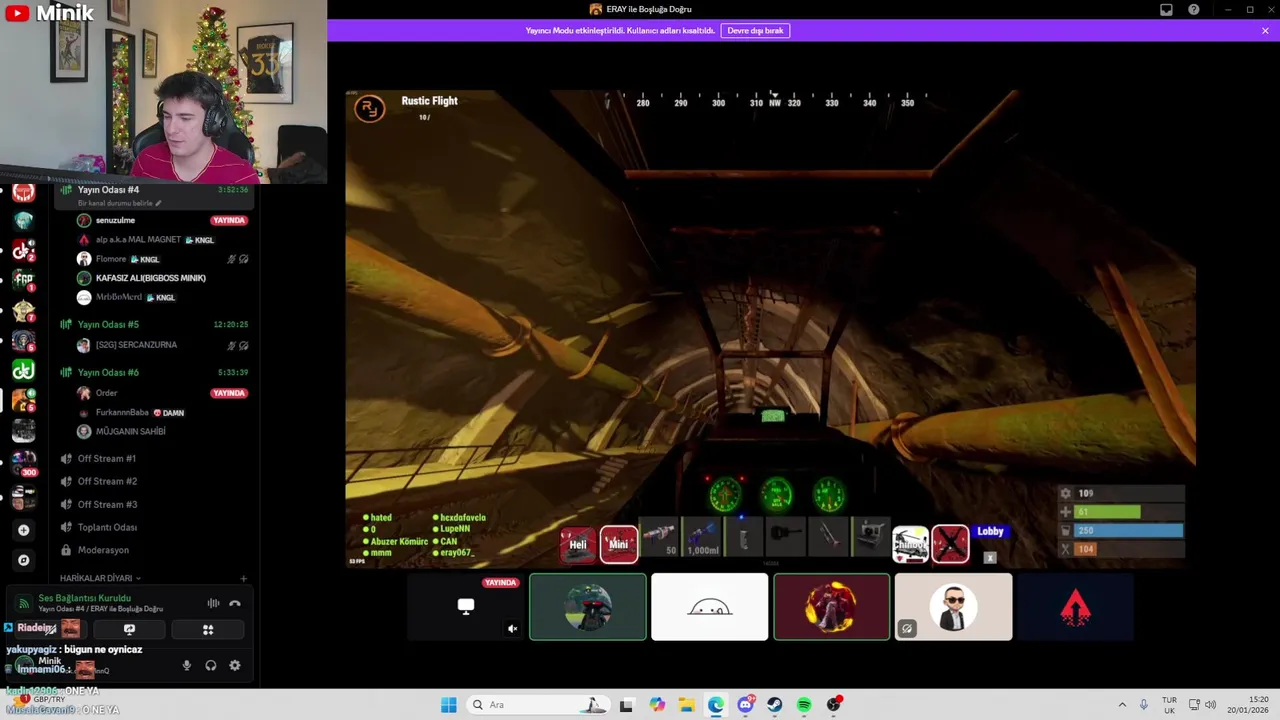Open File Explorer from the taskbar
Screen dimensions: 1280x720
click(686, 705)
